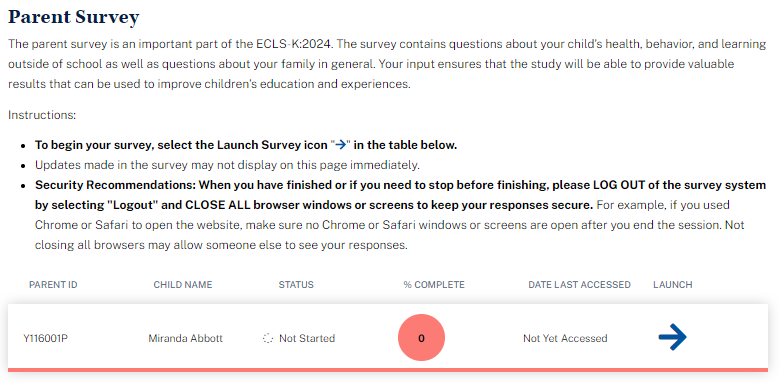Click the DATE LAST ACCESSED column header
Image resolution: width=780 pixels, height=383 pixels.
click(580, 285)
